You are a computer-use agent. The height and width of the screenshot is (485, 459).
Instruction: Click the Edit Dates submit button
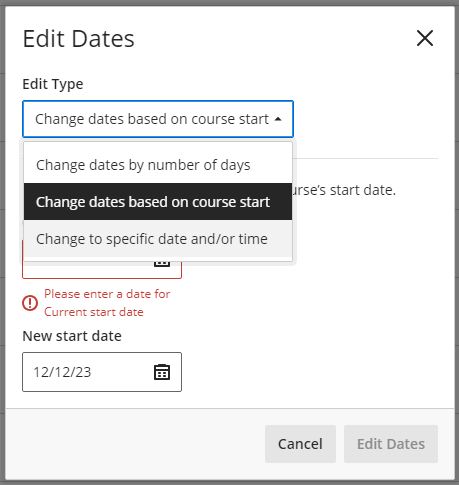click(391, 444)
